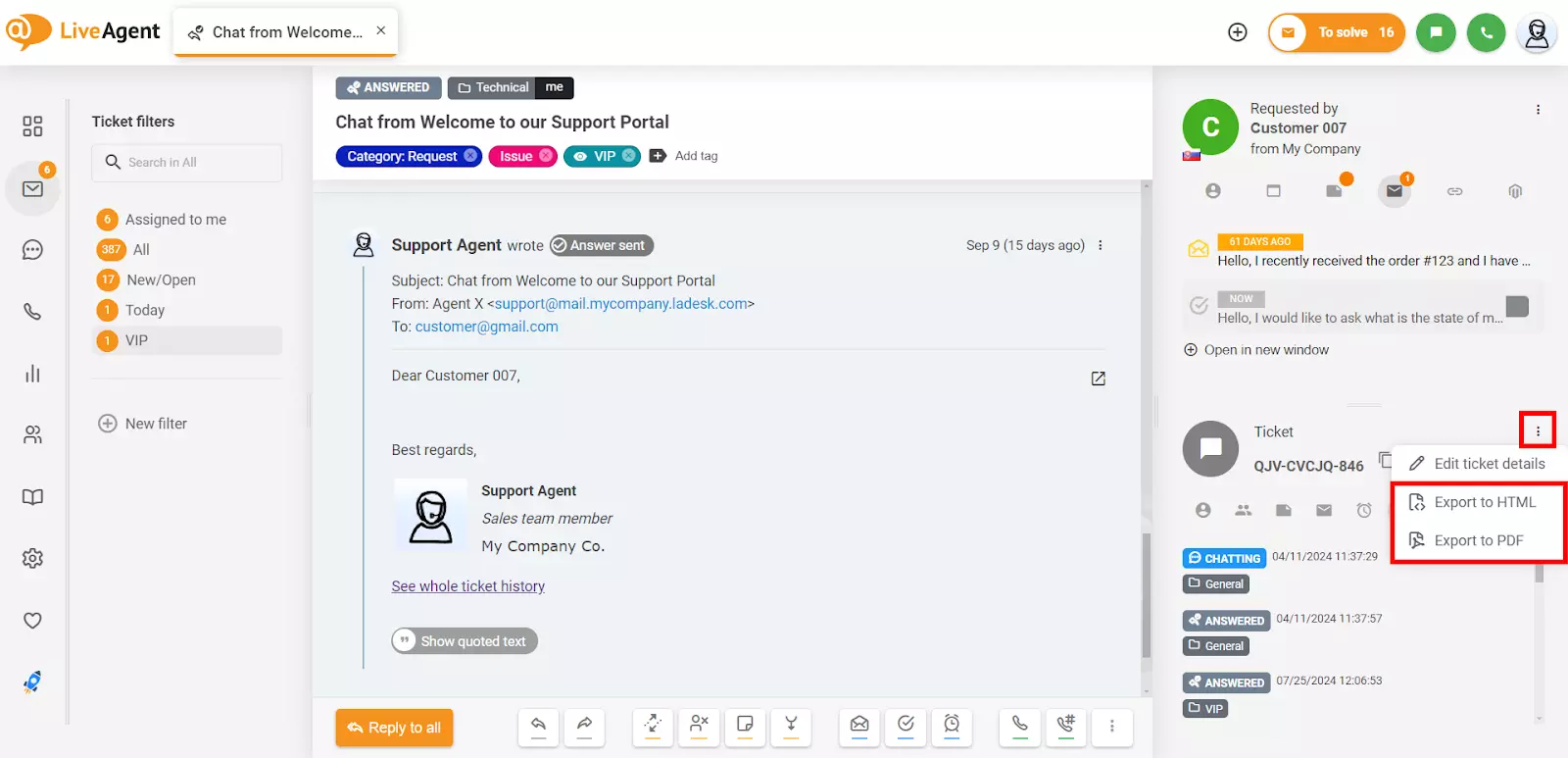The width and height of the screenshot is (1568, 758).
Task: Click the dial number phone-hash icon
Action: (x=1066, y=727)
